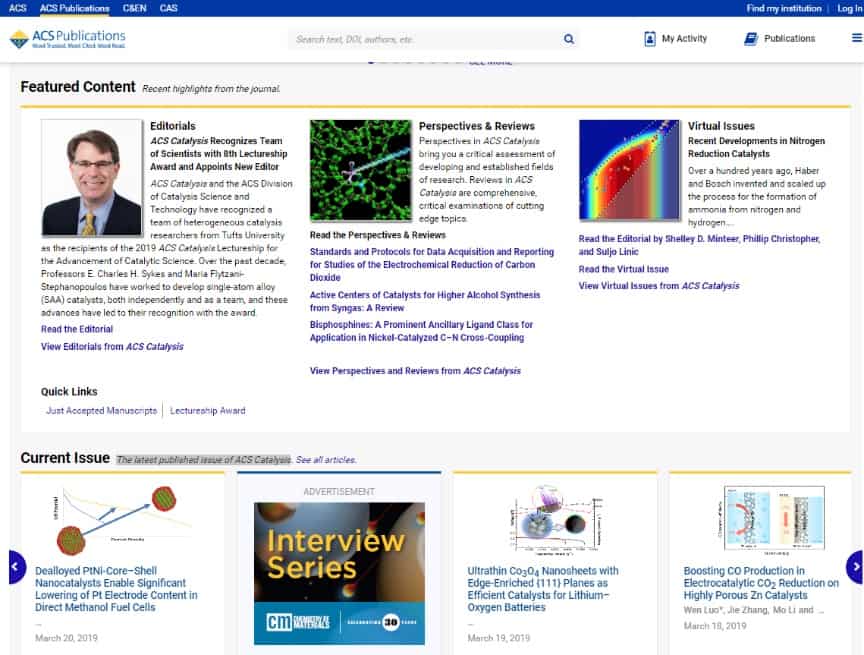Screen dimensions: 864x655
Task: Click the Co3O4 nanosheets graphical abstract
Action: [x=555, y=519]
